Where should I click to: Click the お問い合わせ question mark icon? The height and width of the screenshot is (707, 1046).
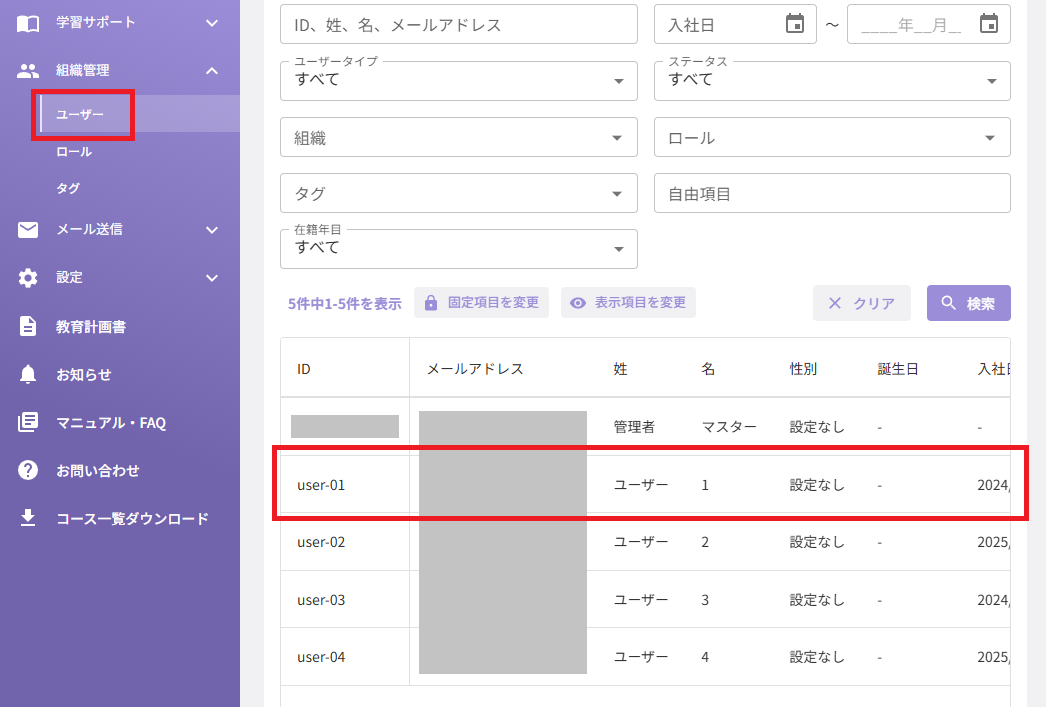pos(27,470)
